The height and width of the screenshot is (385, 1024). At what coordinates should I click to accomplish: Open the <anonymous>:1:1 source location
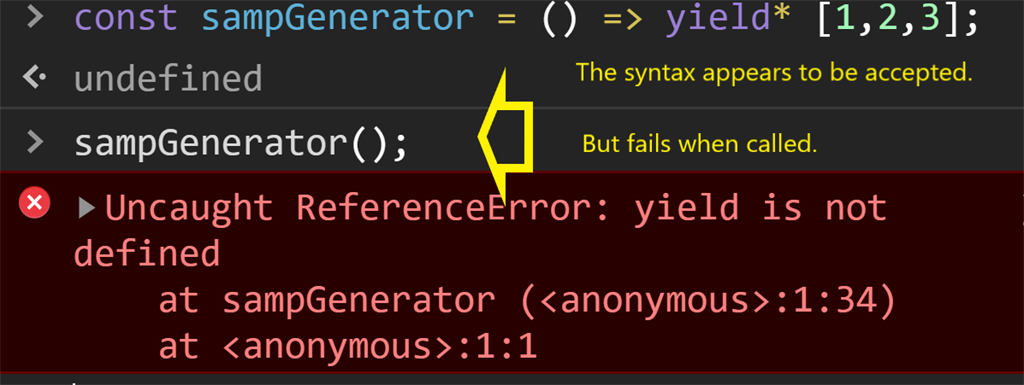pos(379,346)
